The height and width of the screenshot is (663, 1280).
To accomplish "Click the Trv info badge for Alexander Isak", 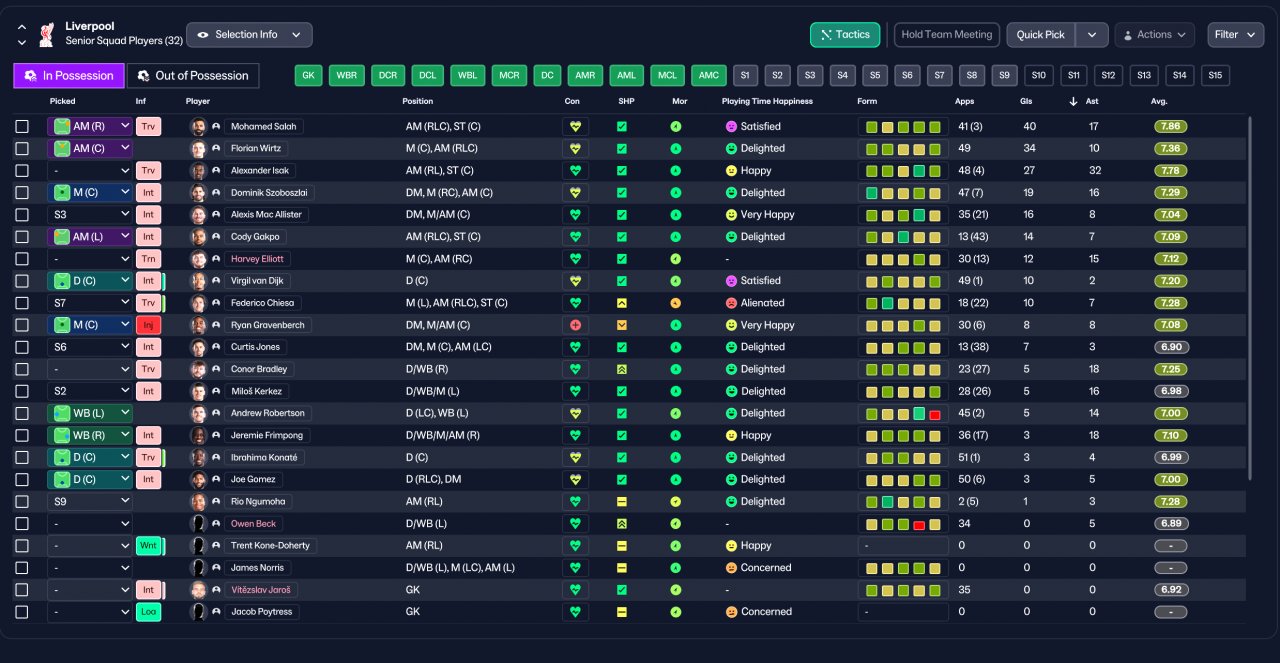I will click(148, 171).
